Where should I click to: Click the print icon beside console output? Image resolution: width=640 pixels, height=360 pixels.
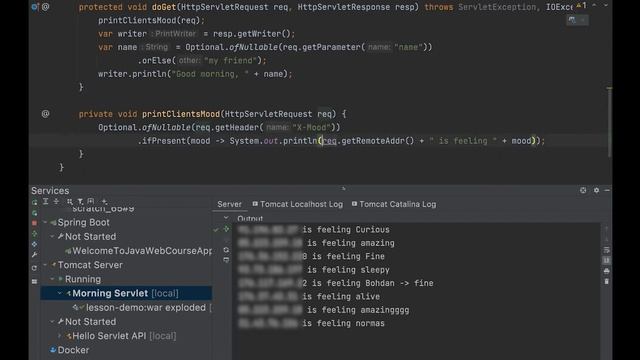tap(607, 271)
